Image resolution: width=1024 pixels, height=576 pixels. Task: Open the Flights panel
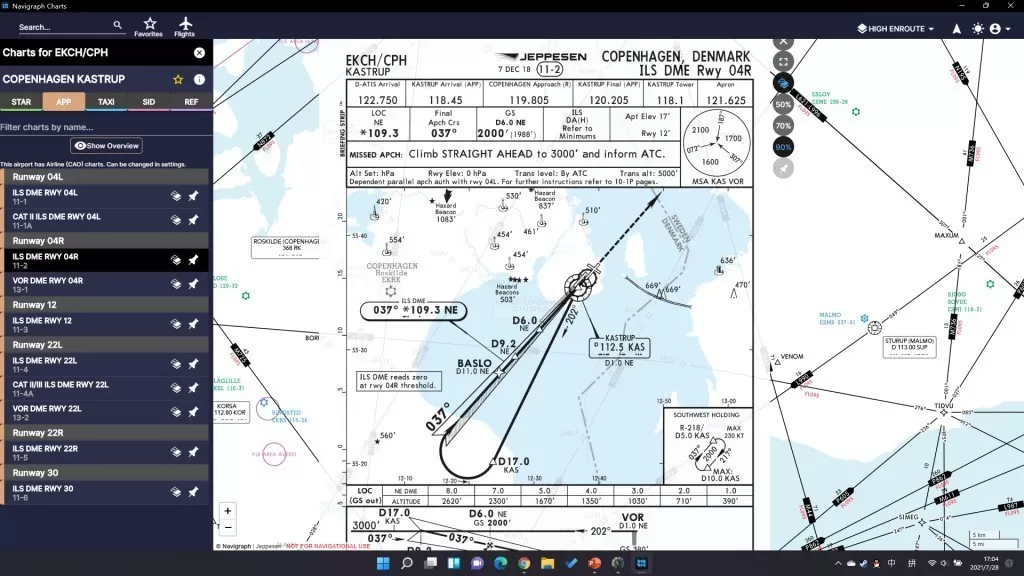(184, 26)
